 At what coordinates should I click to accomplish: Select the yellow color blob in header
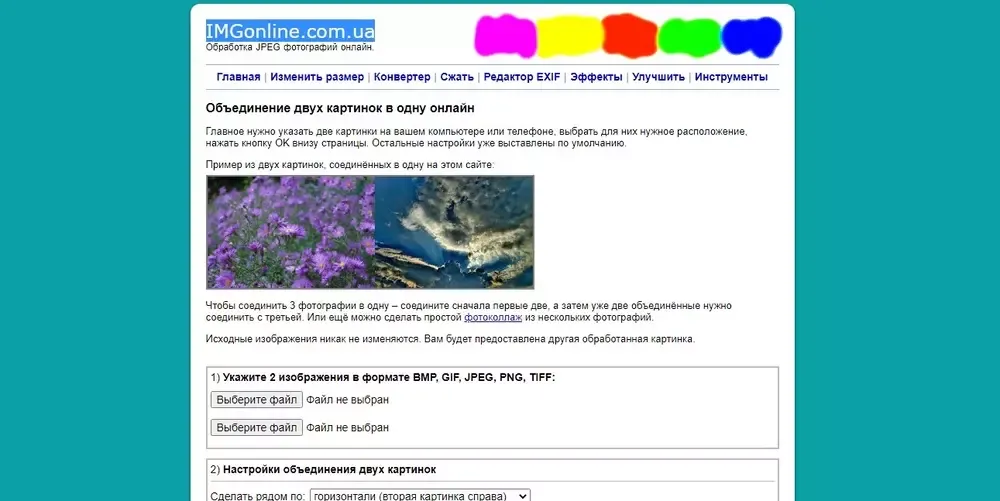(569, 37)
